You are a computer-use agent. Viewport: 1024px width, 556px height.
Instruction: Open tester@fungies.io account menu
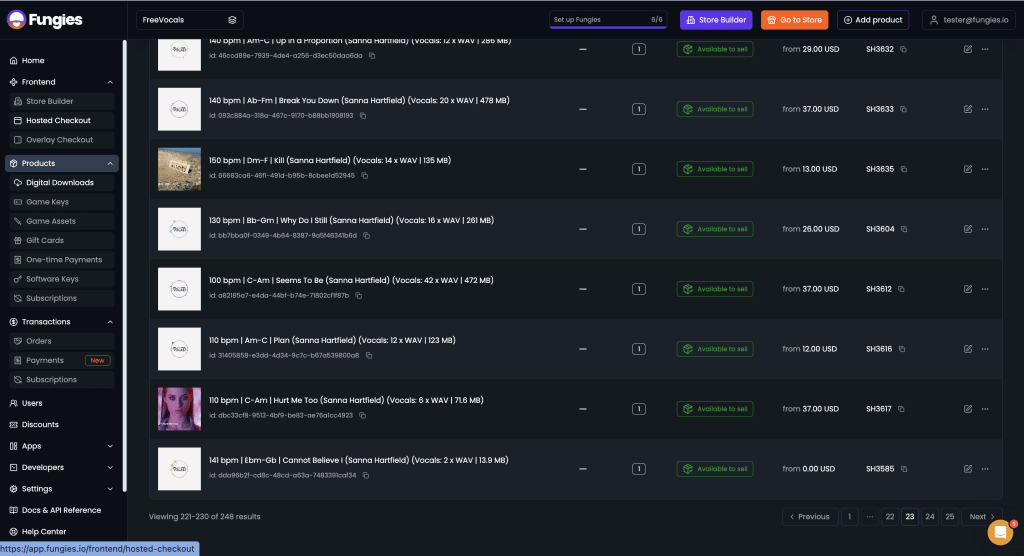pyautogui.click(x=968, y=20)
